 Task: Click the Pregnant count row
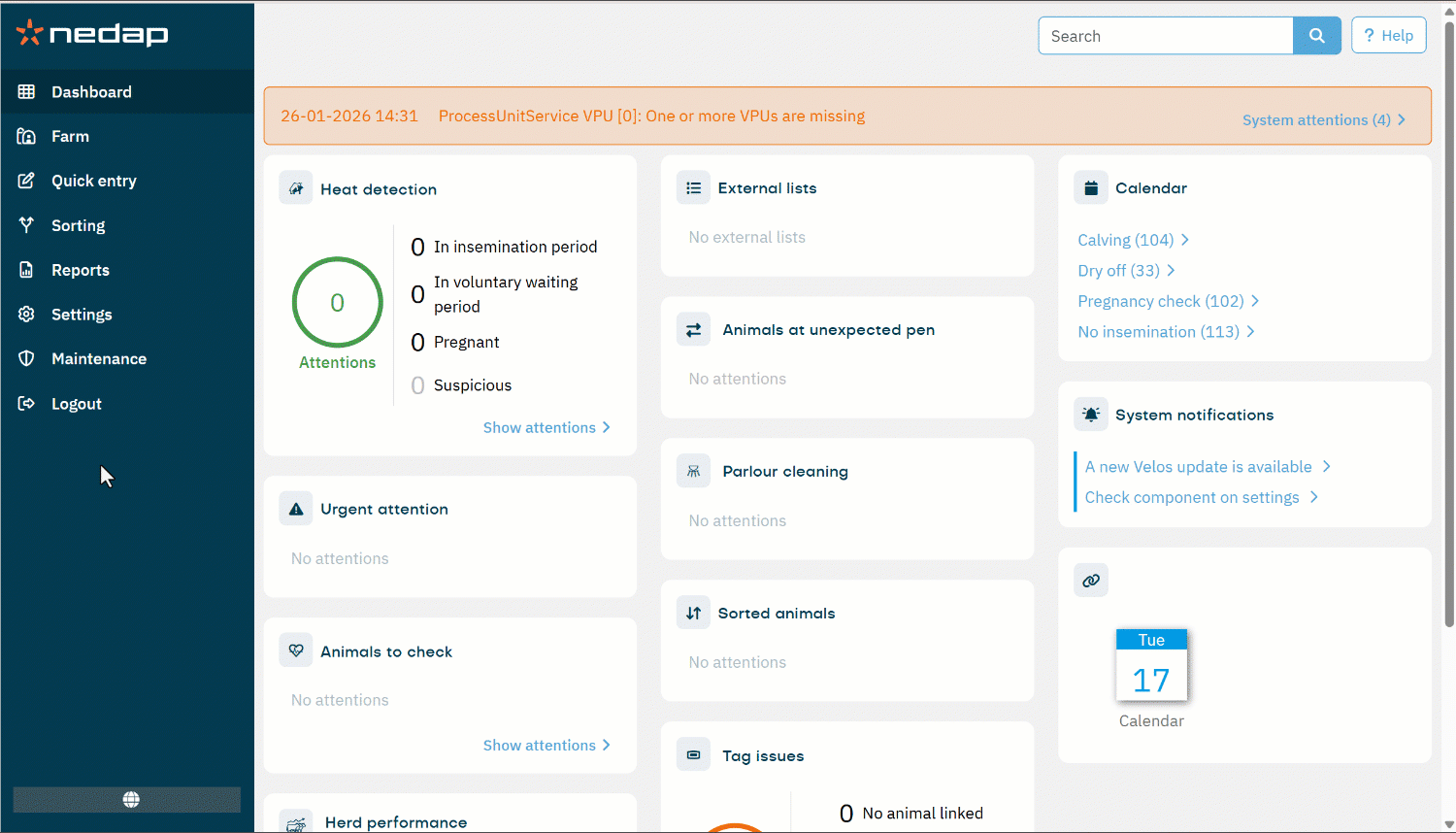[x=455, y=342]
